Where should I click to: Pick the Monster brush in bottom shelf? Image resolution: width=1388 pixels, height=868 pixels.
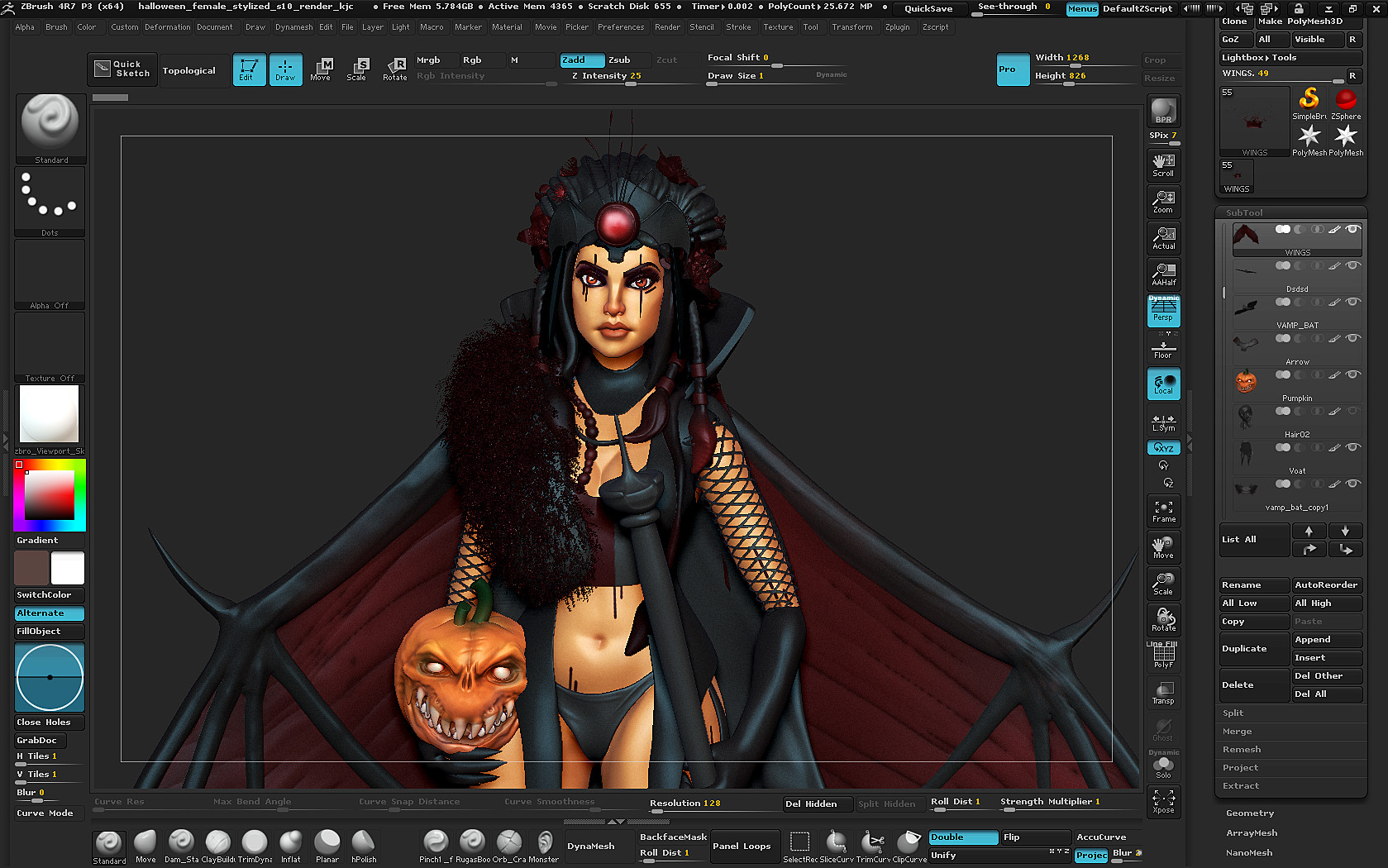click(x=544, y=847)
